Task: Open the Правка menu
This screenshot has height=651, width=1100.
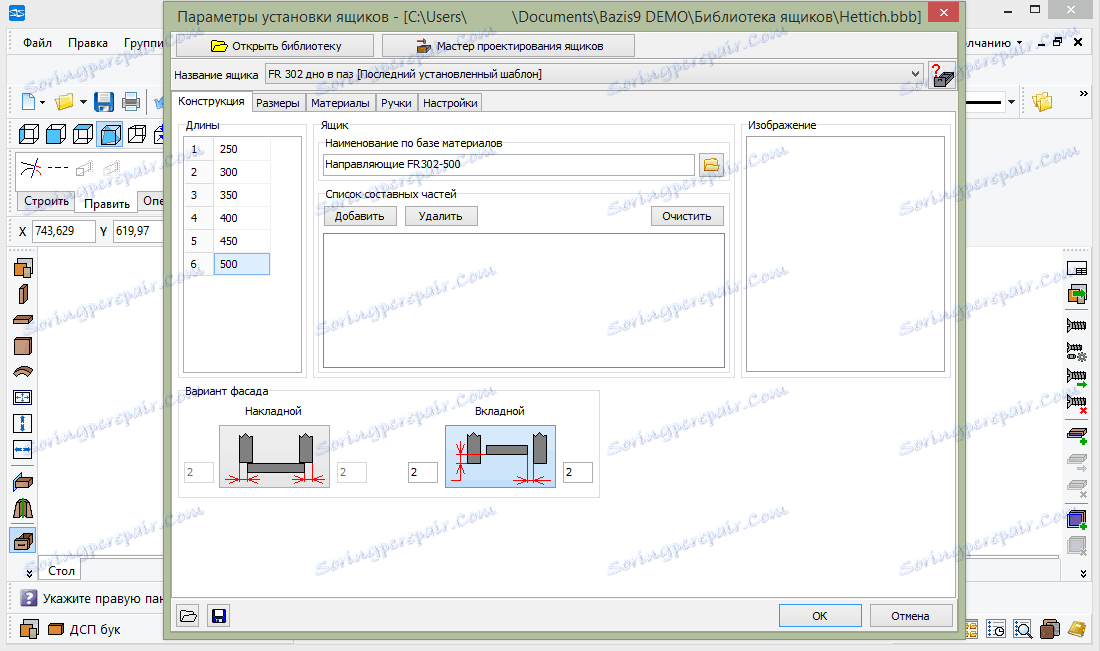Action: [x=88, y=43]
